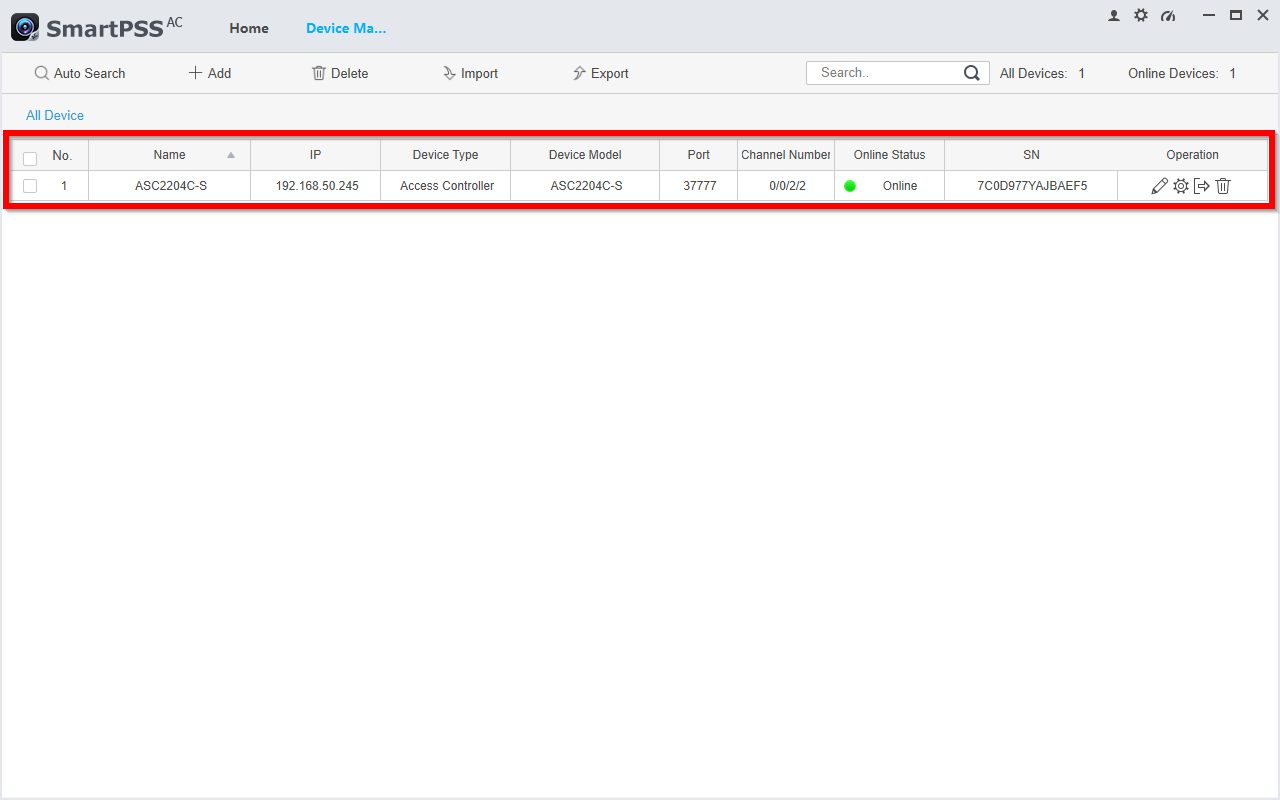
Task: Open device configuration gear icon in Operation column
Action: [1181, 186]
